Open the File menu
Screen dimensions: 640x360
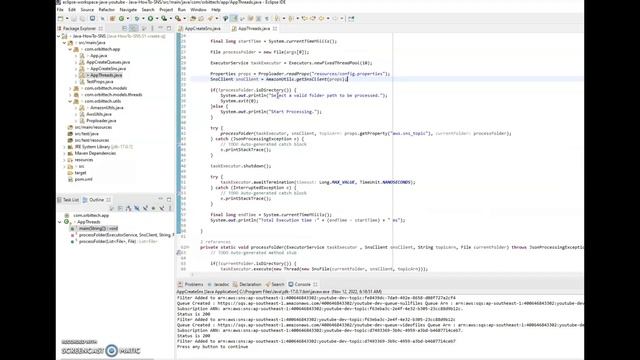(60, 10)
